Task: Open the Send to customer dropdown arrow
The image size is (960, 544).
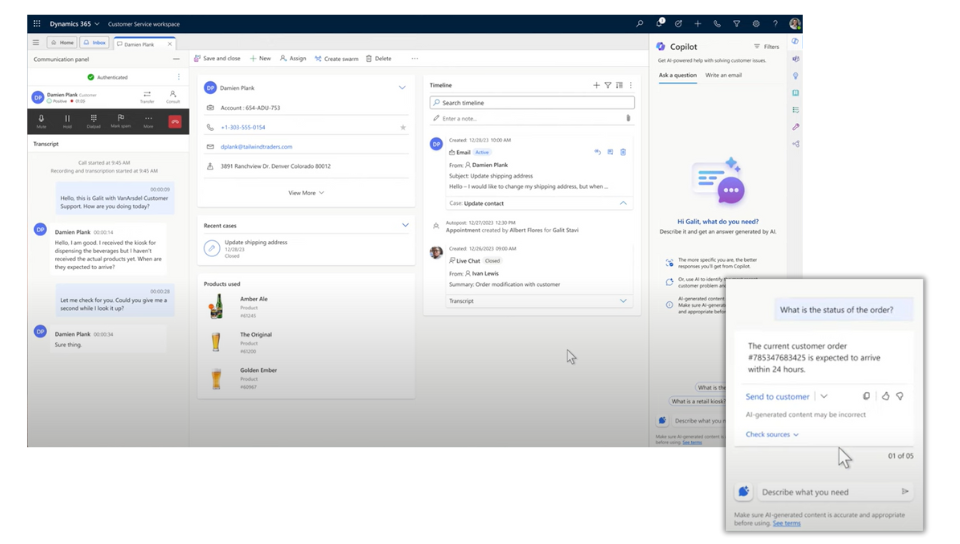Action: click(x=824, y=396)
